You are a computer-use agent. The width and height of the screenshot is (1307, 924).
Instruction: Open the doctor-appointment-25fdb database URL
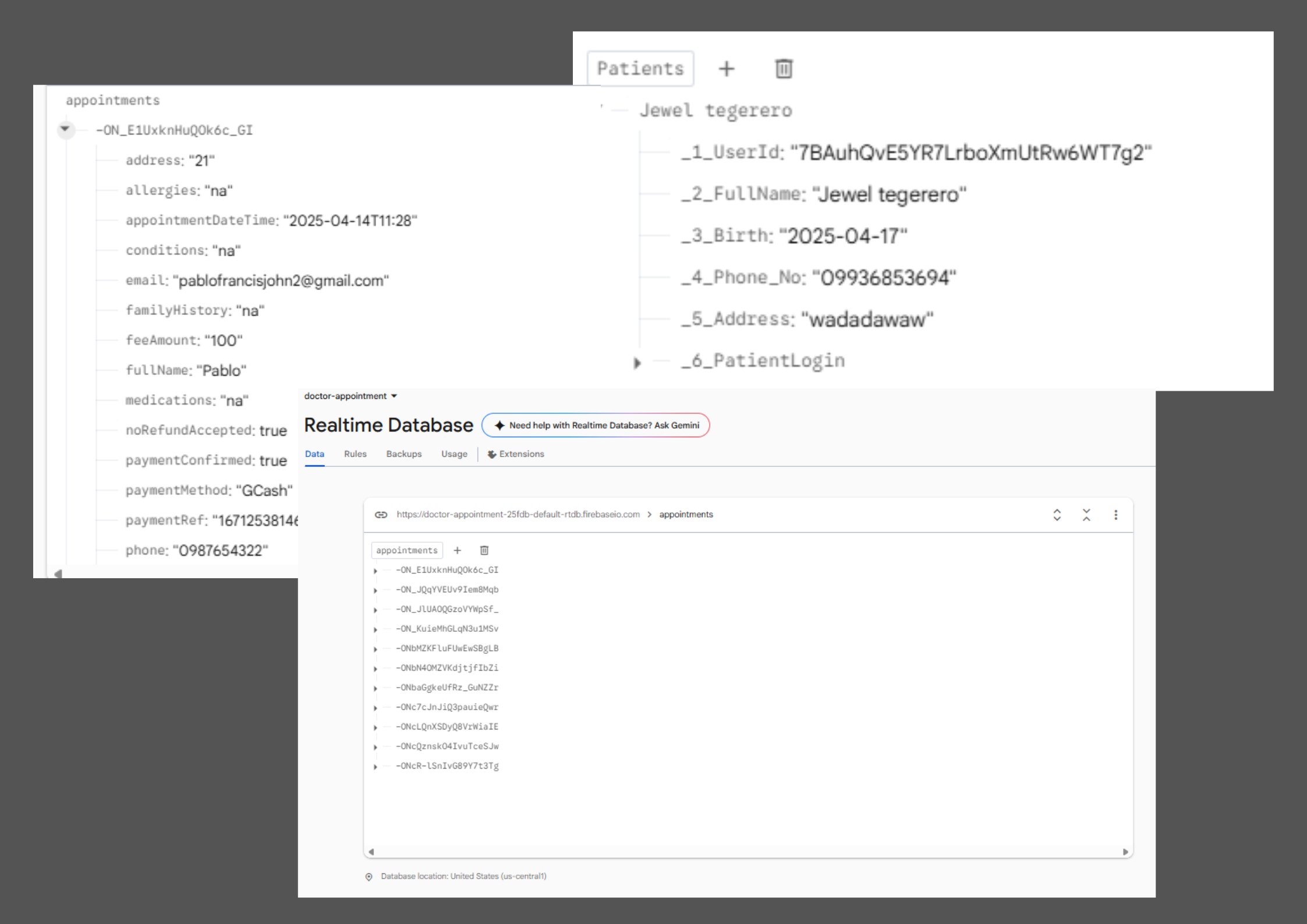(x=518, y=515)
